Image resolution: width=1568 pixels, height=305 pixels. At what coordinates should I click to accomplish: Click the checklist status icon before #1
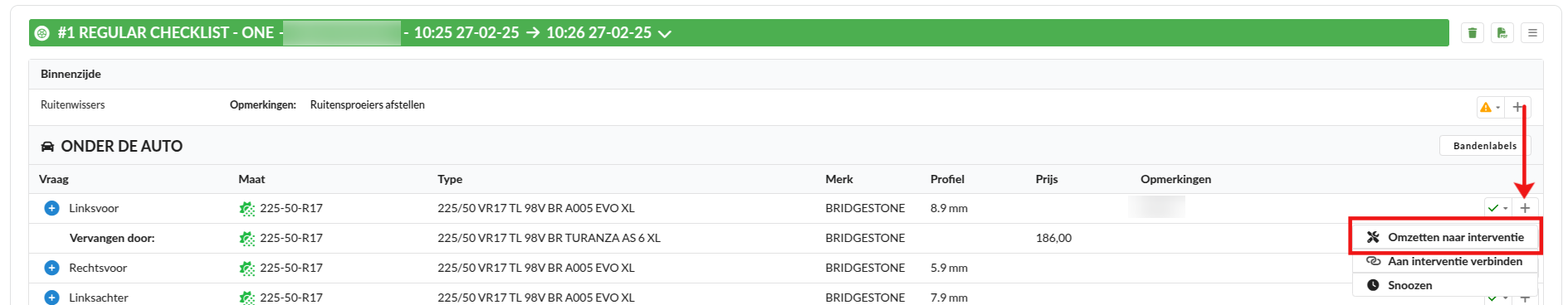click(42, 33)
